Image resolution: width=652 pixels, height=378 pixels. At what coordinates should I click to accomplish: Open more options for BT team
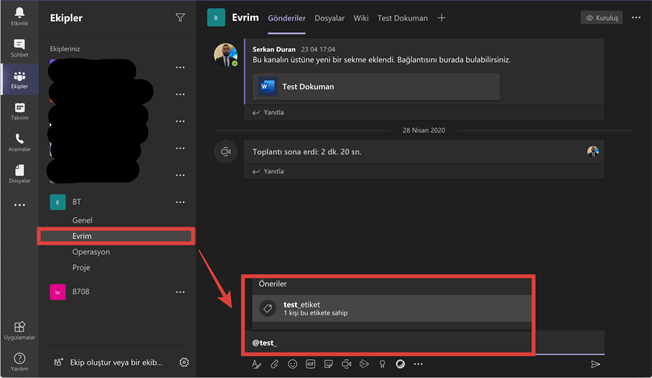pyautogui.click(x=180, y=202)
